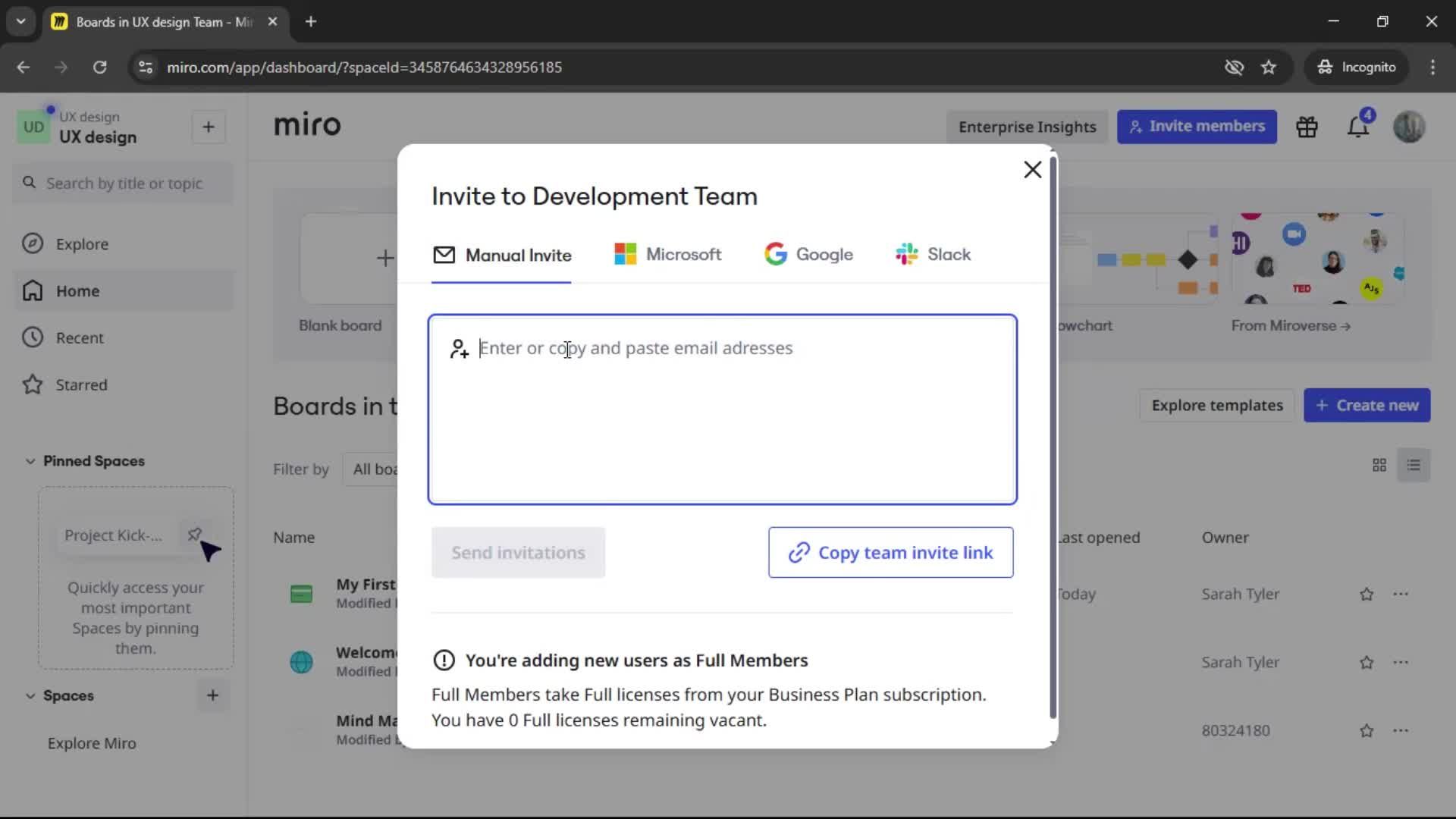
Task: Click the browser back button
Action: coord(23,67)
